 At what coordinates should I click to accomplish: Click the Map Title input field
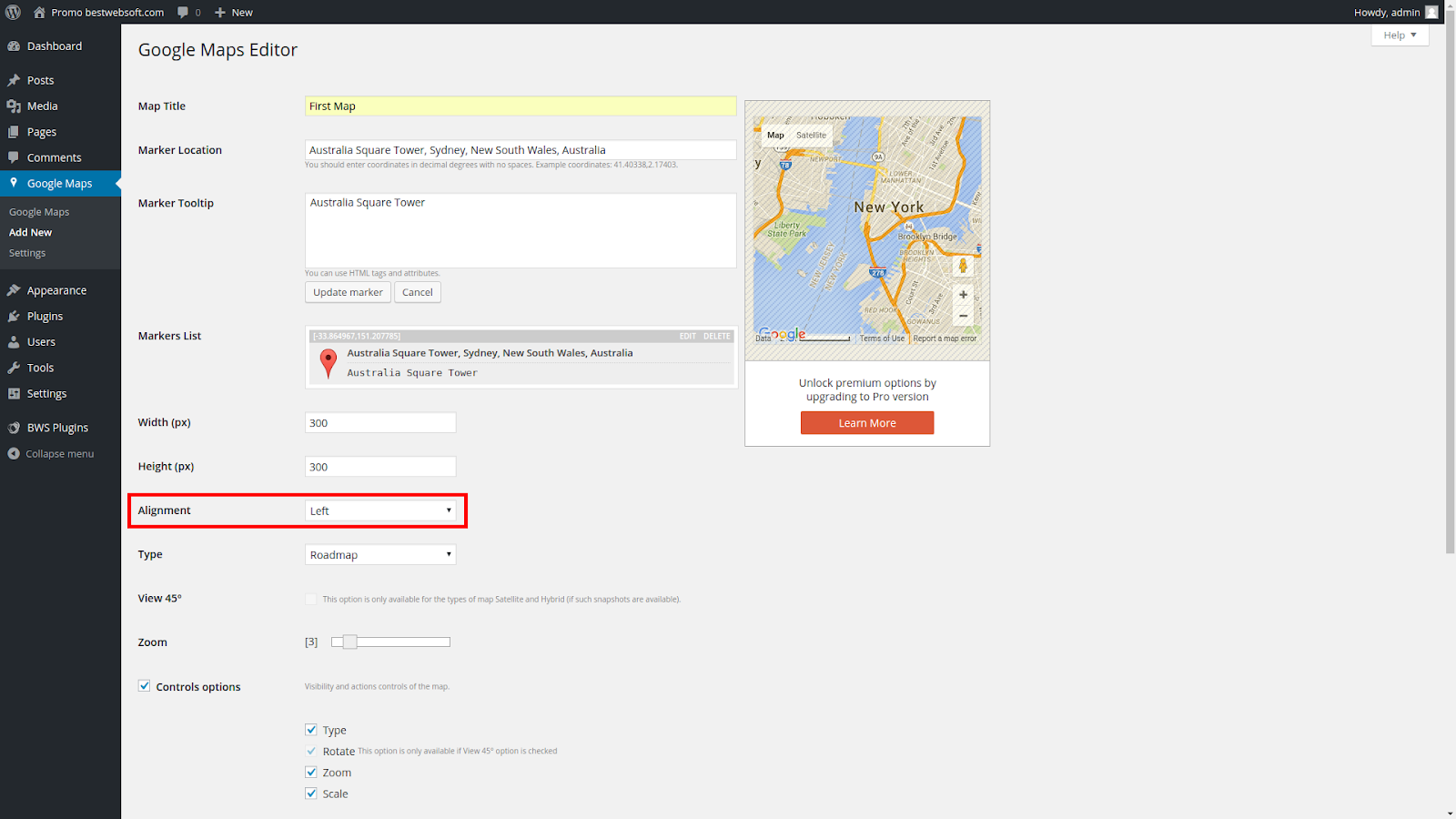click(x=521, y=106)
